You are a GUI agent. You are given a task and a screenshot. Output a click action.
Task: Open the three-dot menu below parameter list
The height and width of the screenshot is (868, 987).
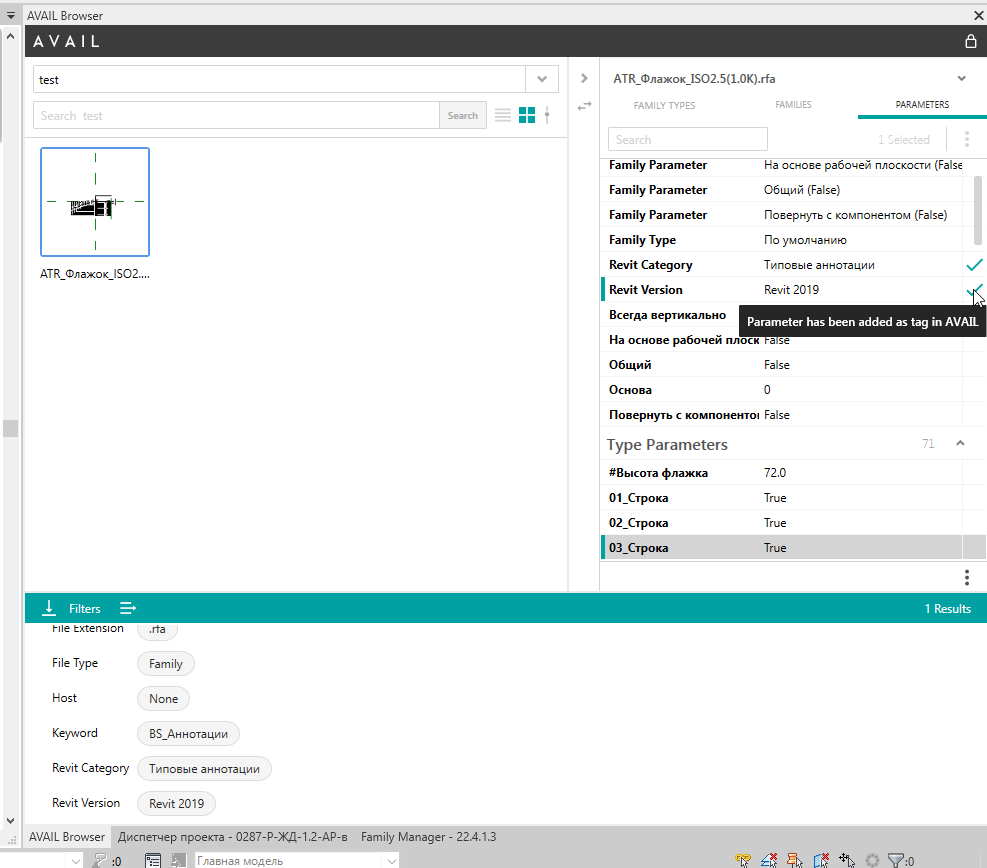[x=967, y=577]
